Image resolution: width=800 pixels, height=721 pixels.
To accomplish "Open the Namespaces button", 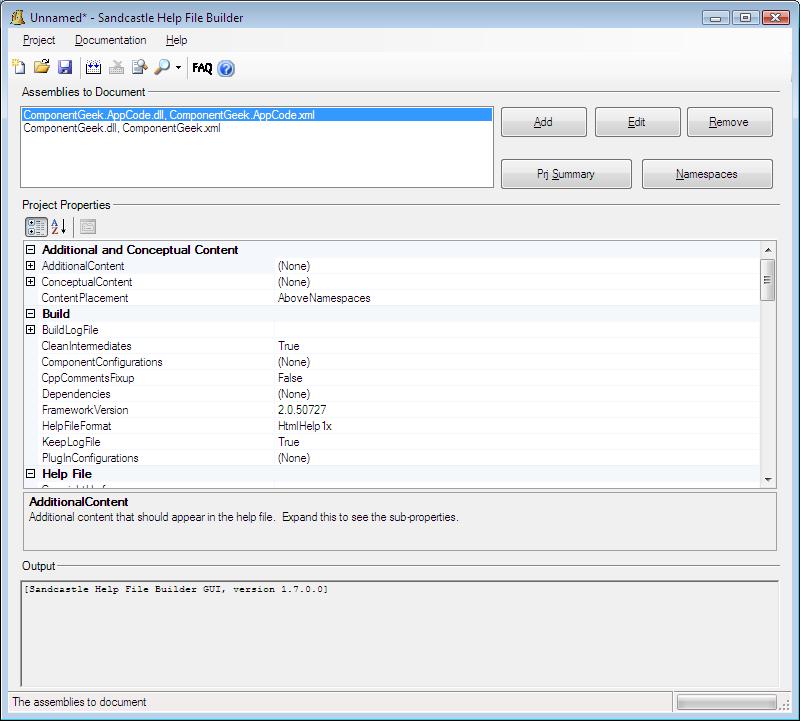I will coord(707,174).
